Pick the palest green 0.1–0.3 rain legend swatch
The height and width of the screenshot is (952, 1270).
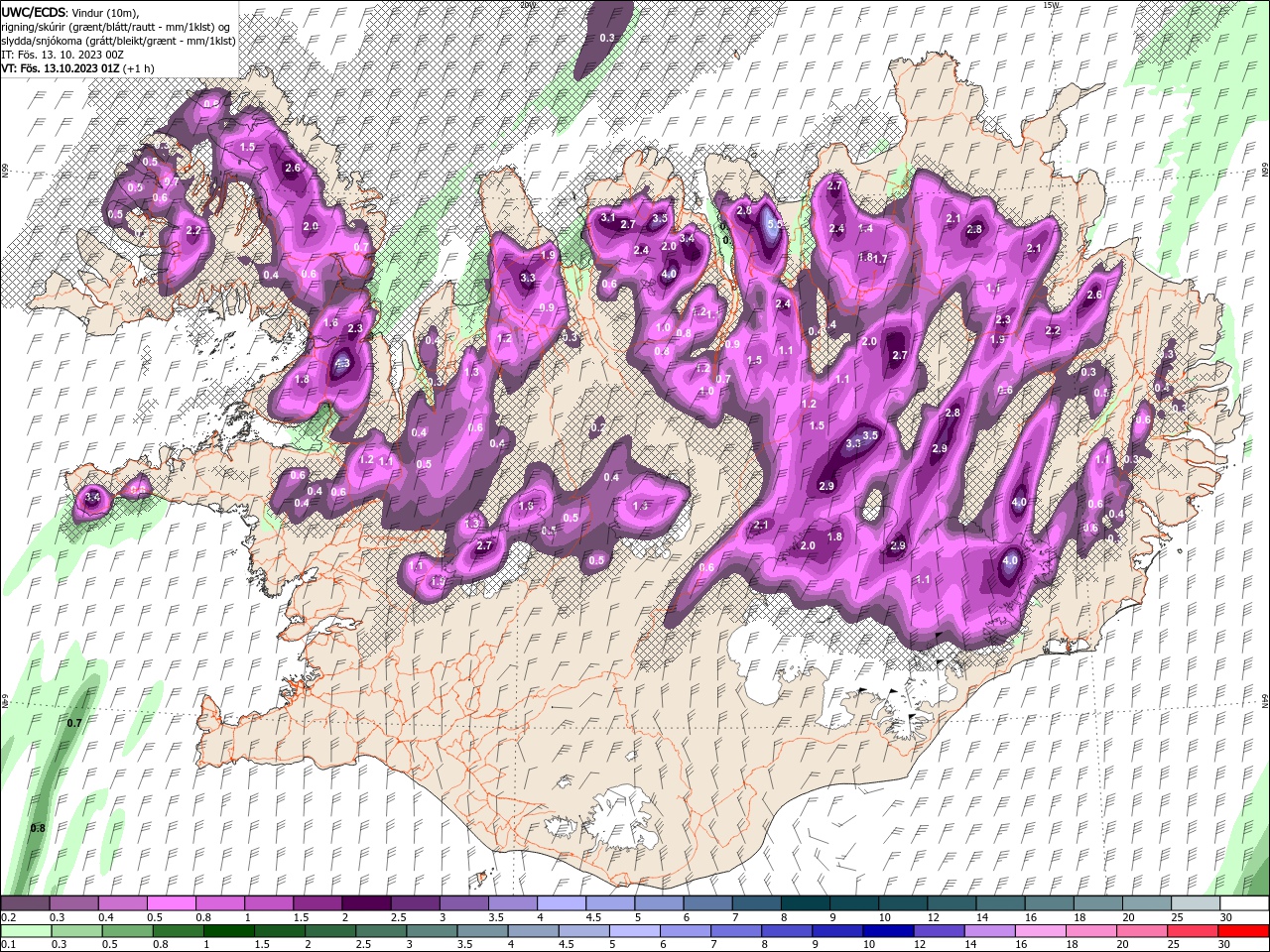[x=25, y=930]
